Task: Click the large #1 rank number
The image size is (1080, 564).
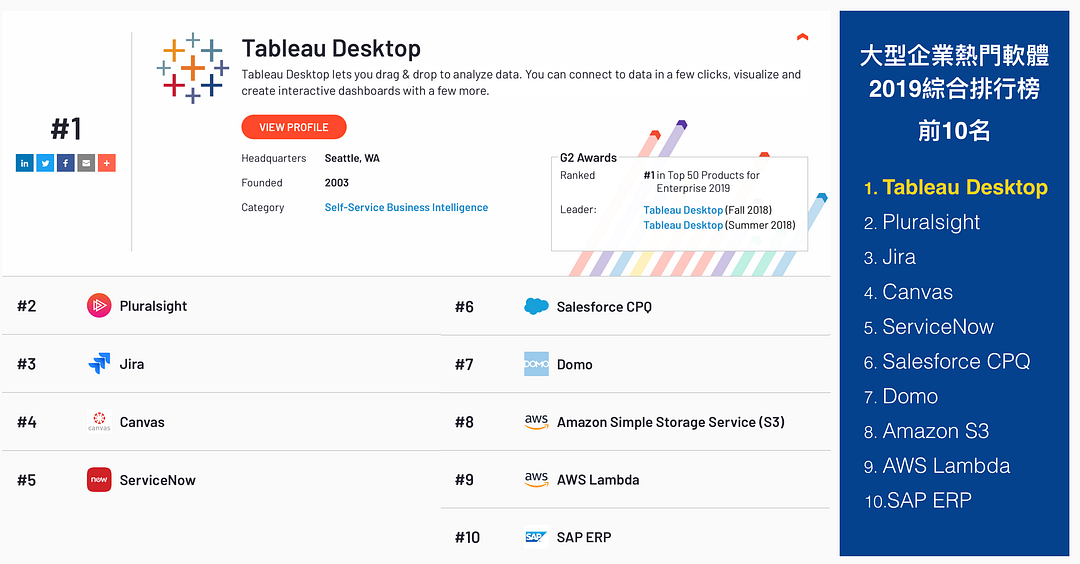Action: pos(66,129)
